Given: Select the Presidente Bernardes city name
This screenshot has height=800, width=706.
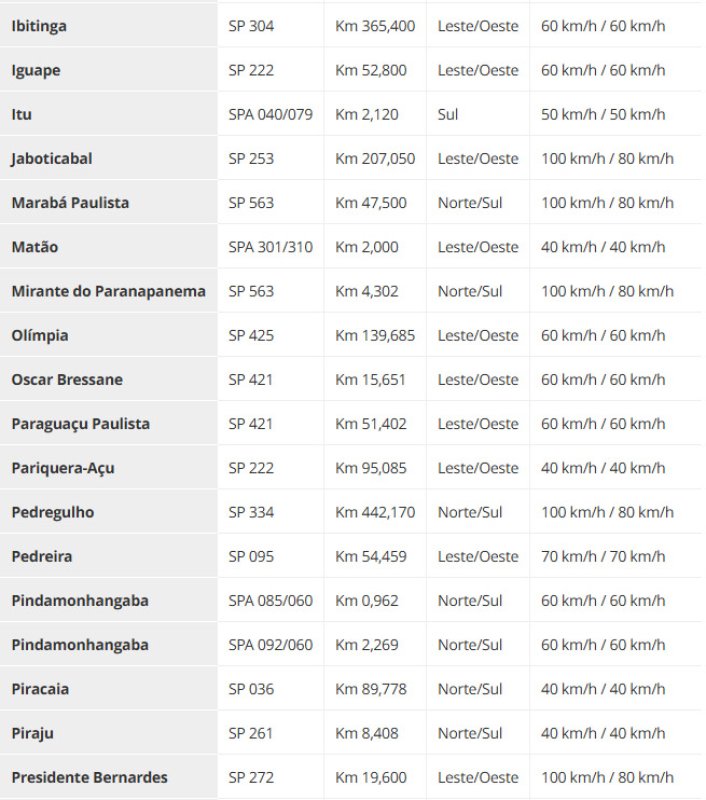Looking at the screenshot, I should pyautogui.click(x=89, y=777).
